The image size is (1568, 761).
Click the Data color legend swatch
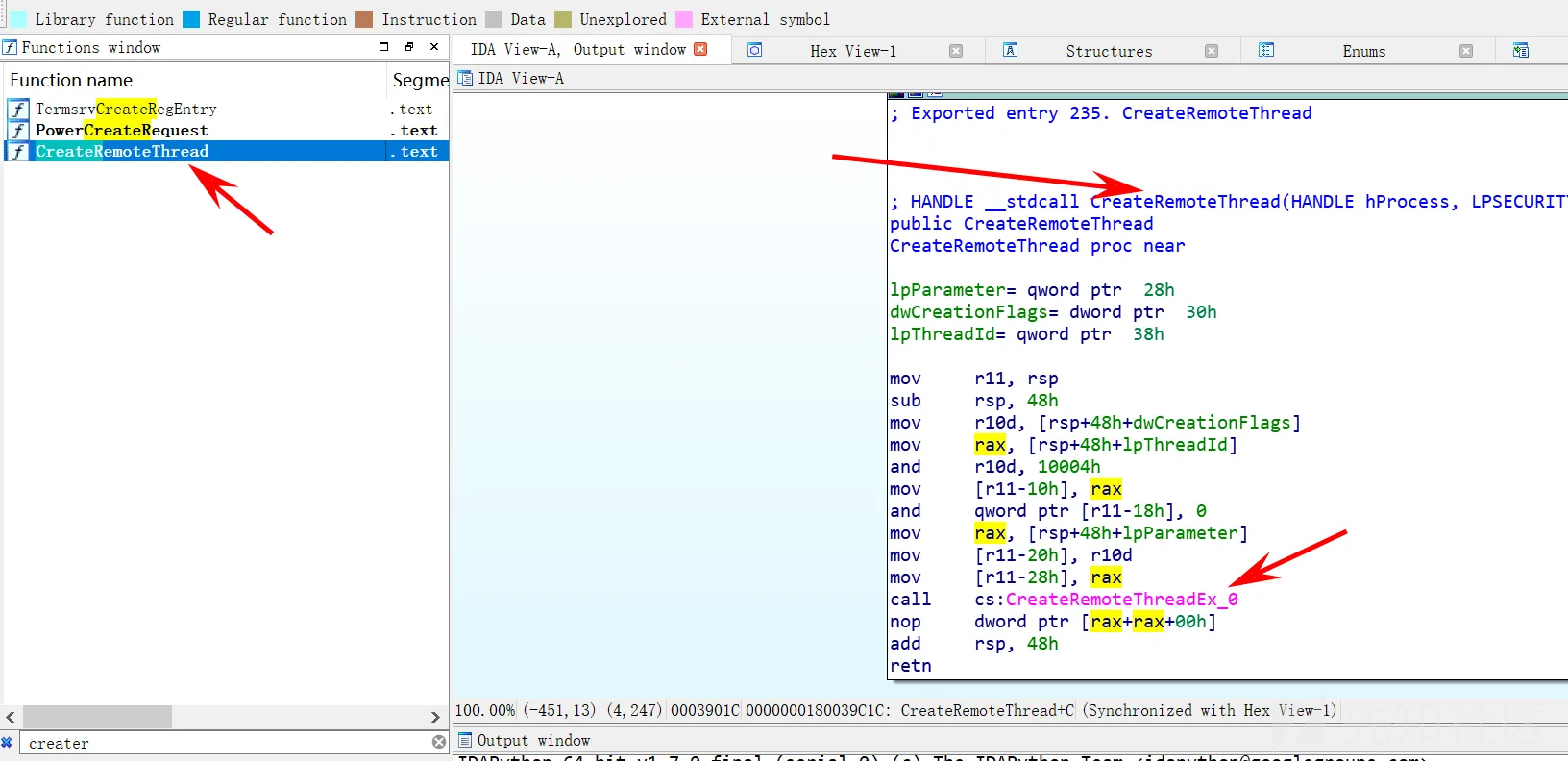point(494,19)
